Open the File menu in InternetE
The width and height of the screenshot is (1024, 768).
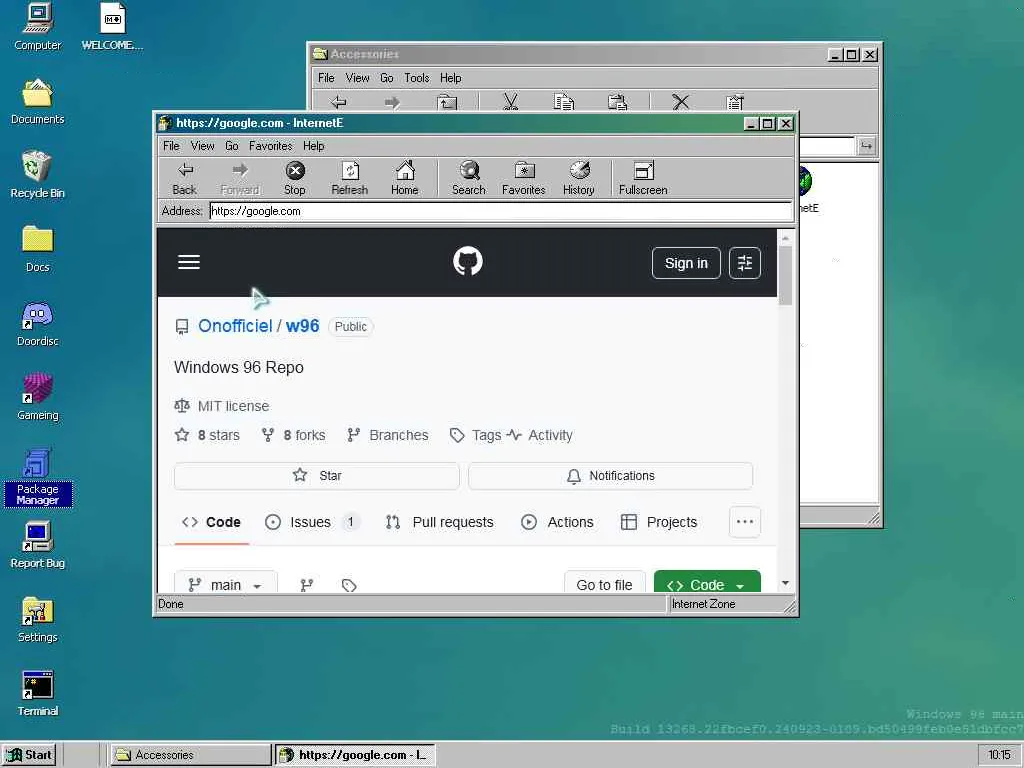point(171,146)
